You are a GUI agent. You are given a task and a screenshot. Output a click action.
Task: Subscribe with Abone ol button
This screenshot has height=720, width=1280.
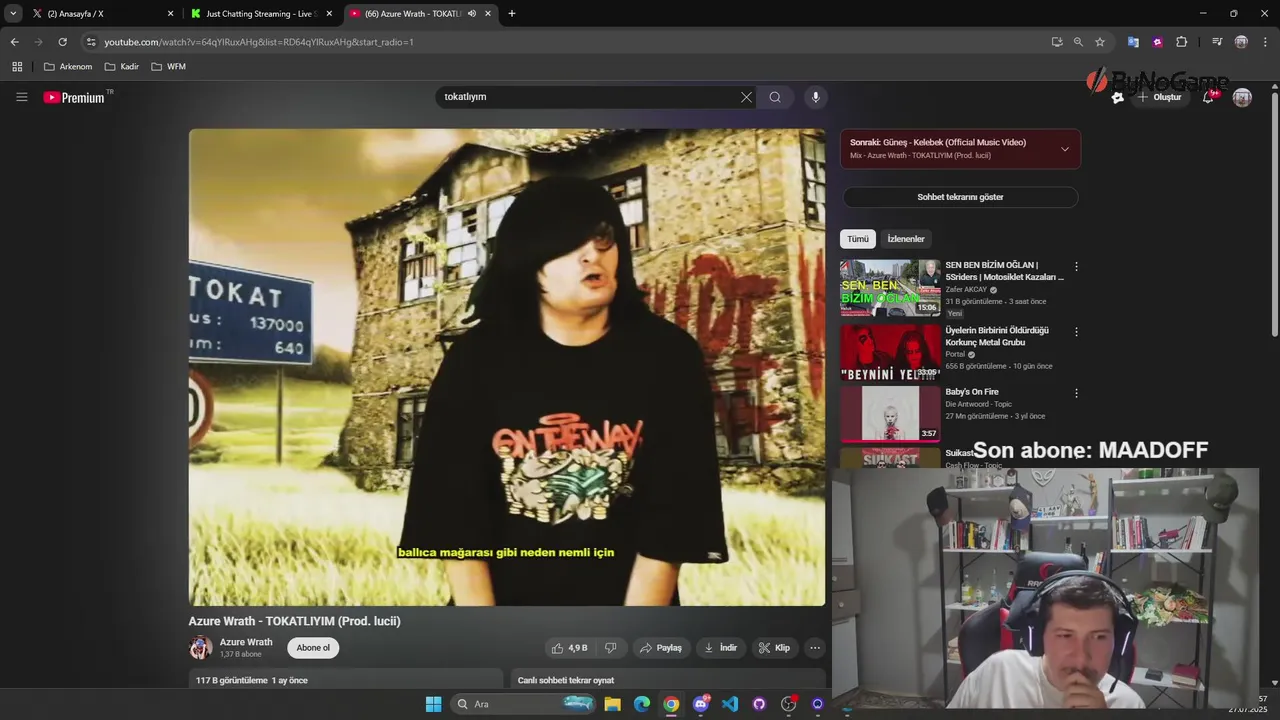point(313,648)
